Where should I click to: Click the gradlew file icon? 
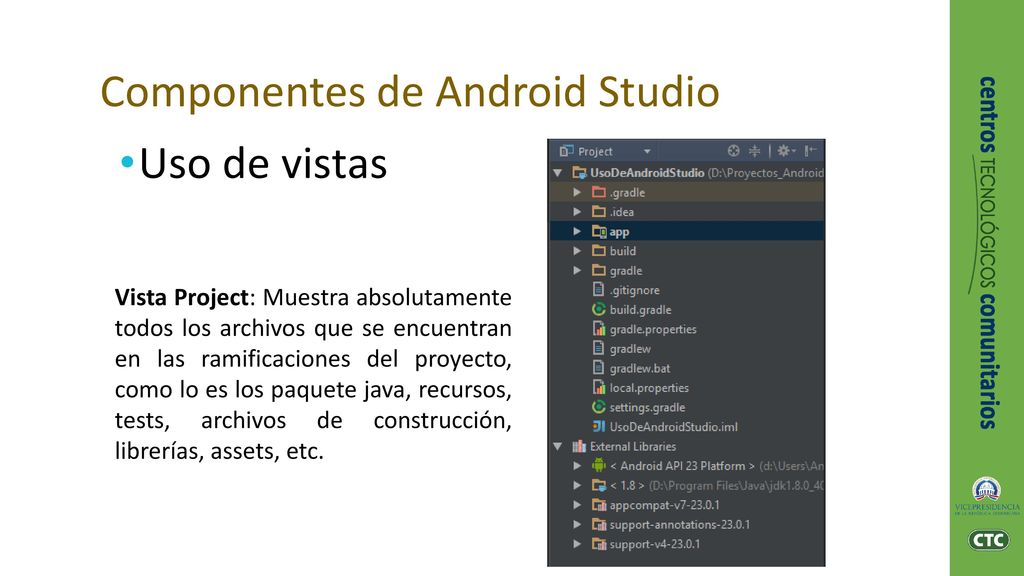pos(598,348)
